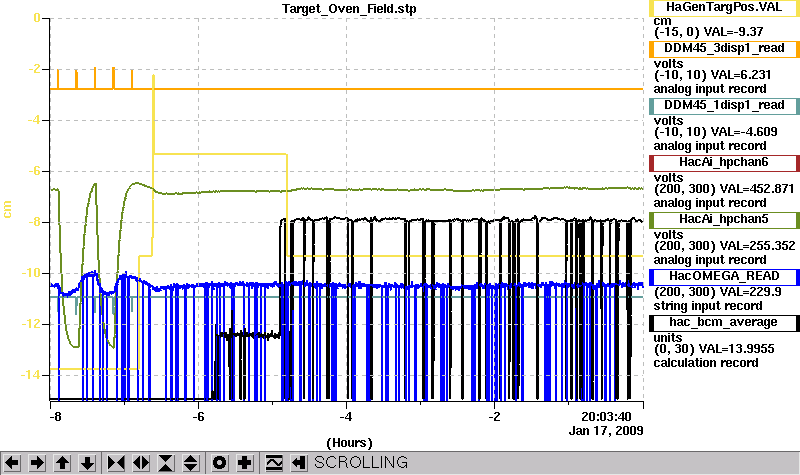
Task: Click the 0 tick at the y-axis top
Action: tap(37, 18)
